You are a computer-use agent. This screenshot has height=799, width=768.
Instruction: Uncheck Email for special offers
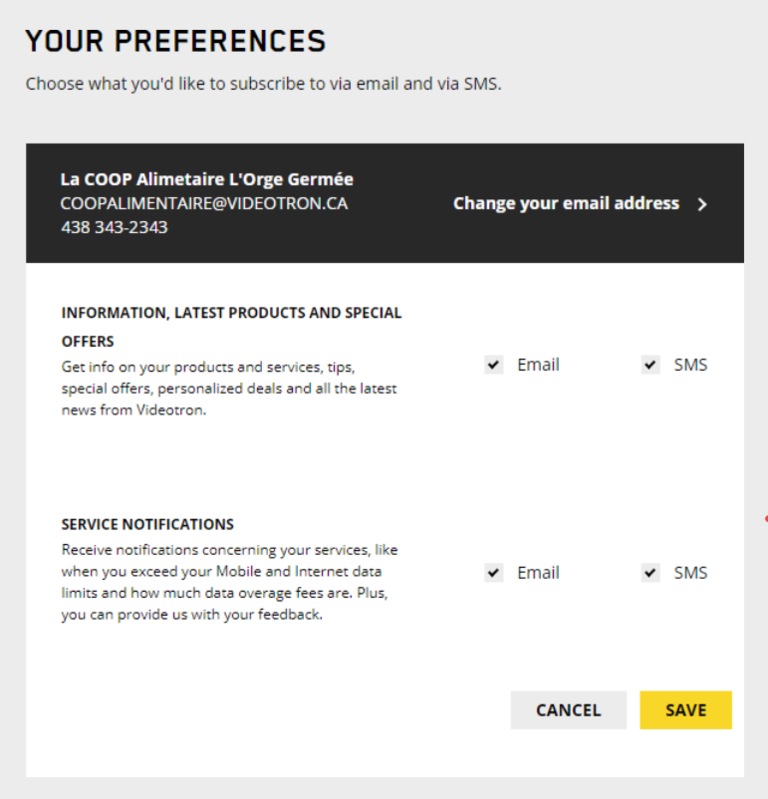(493, 365)
